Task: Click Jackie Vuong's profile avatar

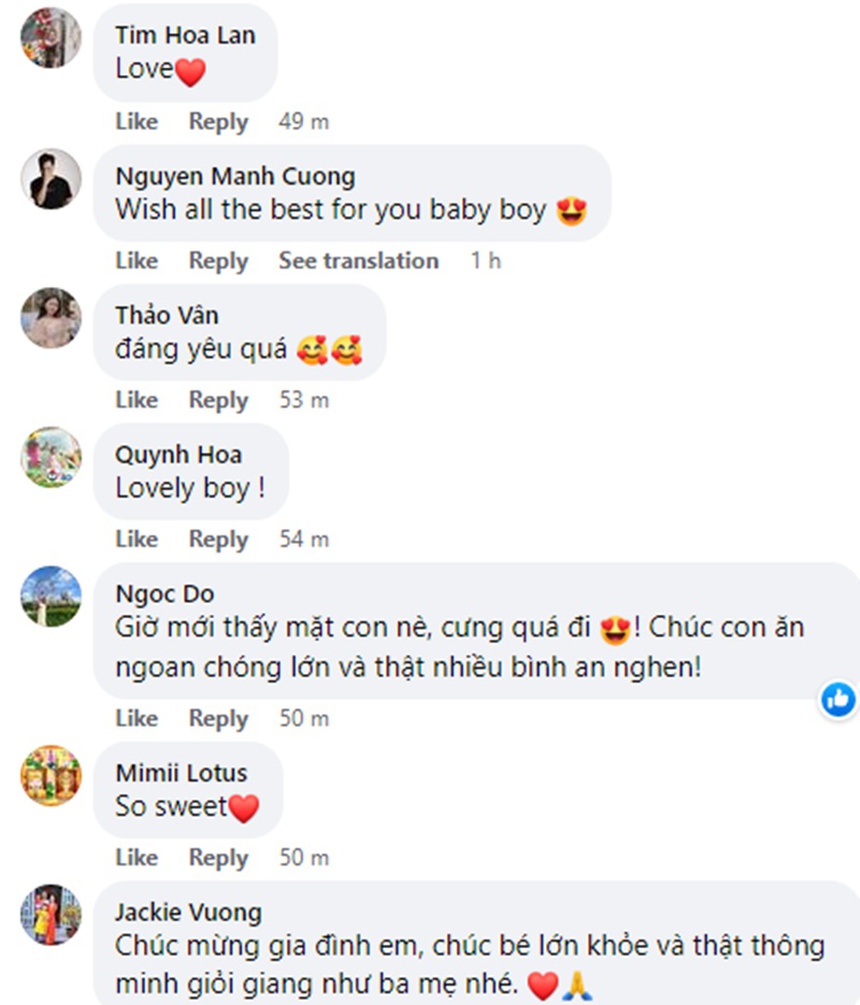Action: point(51,914)
